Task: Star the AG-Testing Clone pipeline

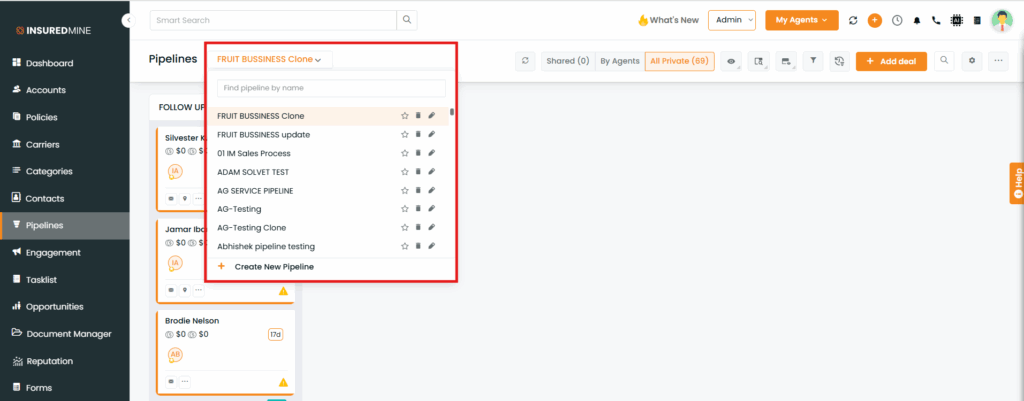Action: click(404, 228)
